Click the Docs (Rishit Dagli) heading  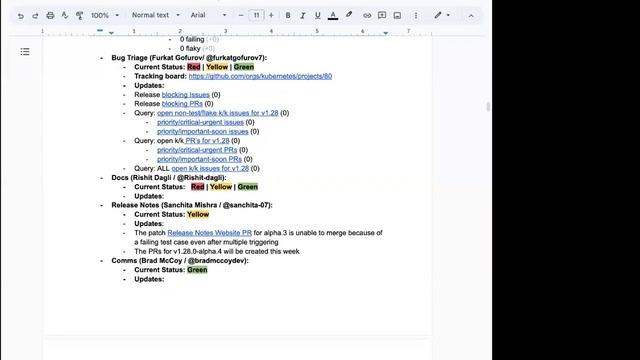pos(169,178)
